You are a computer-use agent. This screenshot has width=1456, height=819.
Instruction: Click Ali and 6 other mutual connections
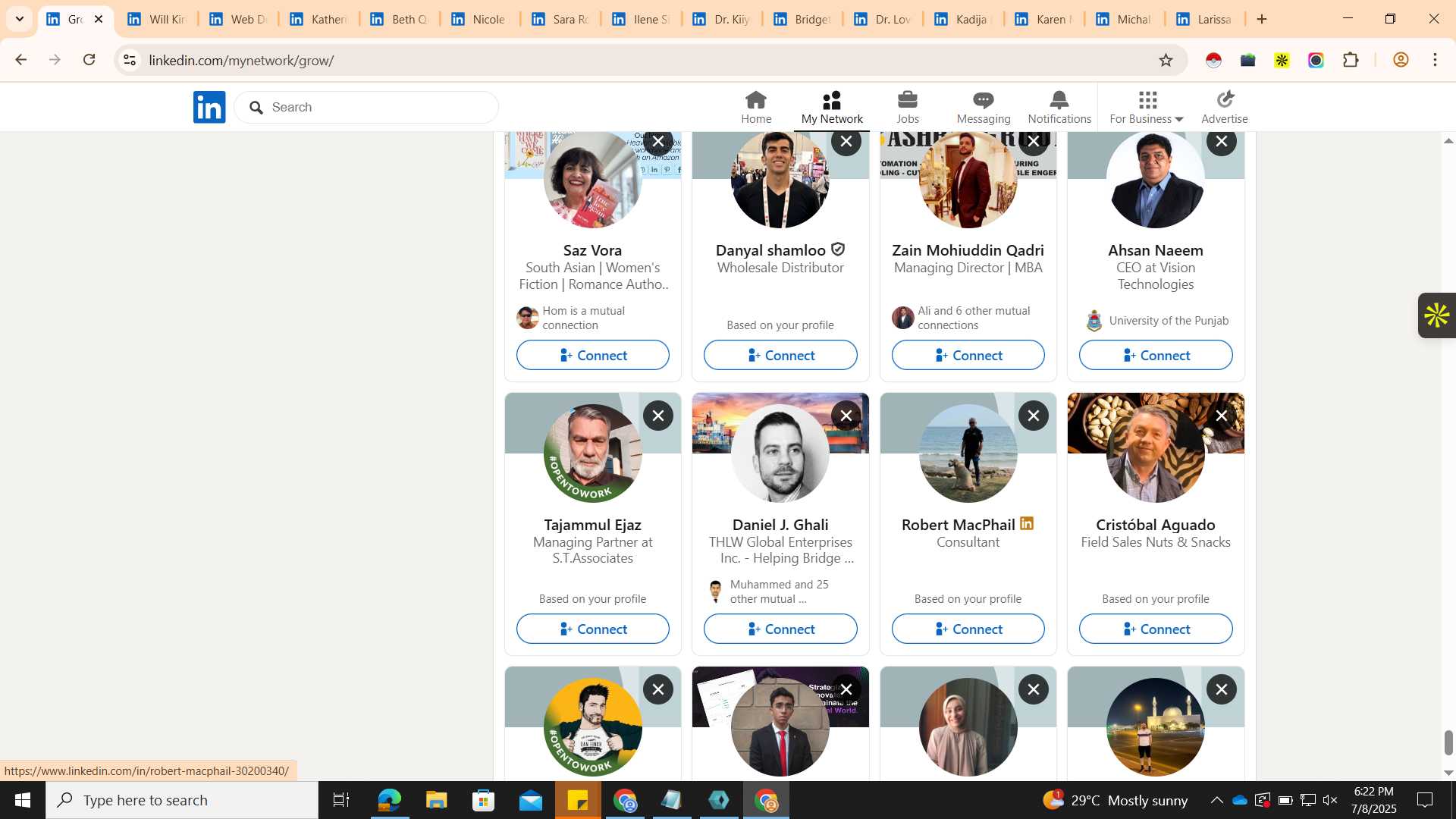(x=974, y=318)
